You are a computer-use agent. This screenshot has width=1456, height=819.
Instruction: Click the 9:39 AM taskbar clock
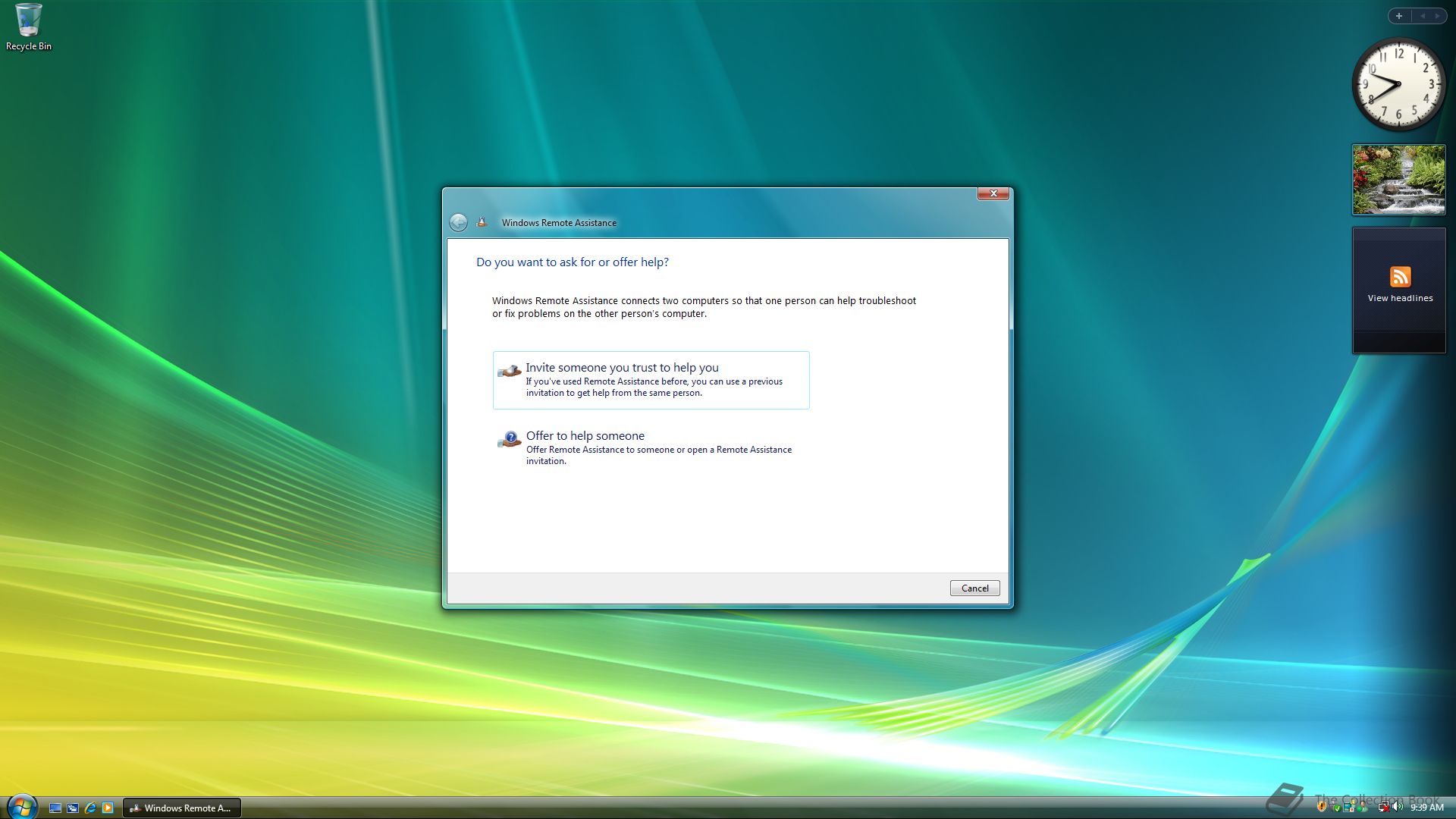[x=1426, y=808]
